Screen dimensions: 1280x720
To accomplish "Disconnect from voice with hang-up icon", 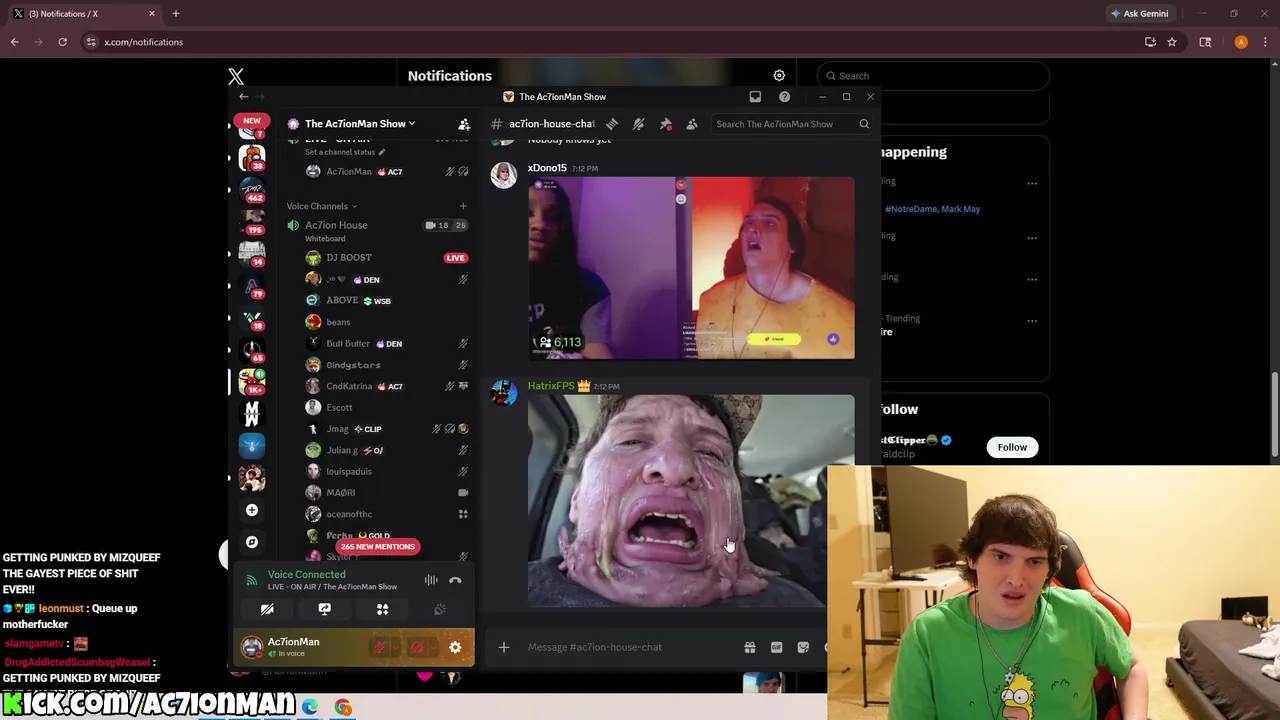I will [455, 580].
